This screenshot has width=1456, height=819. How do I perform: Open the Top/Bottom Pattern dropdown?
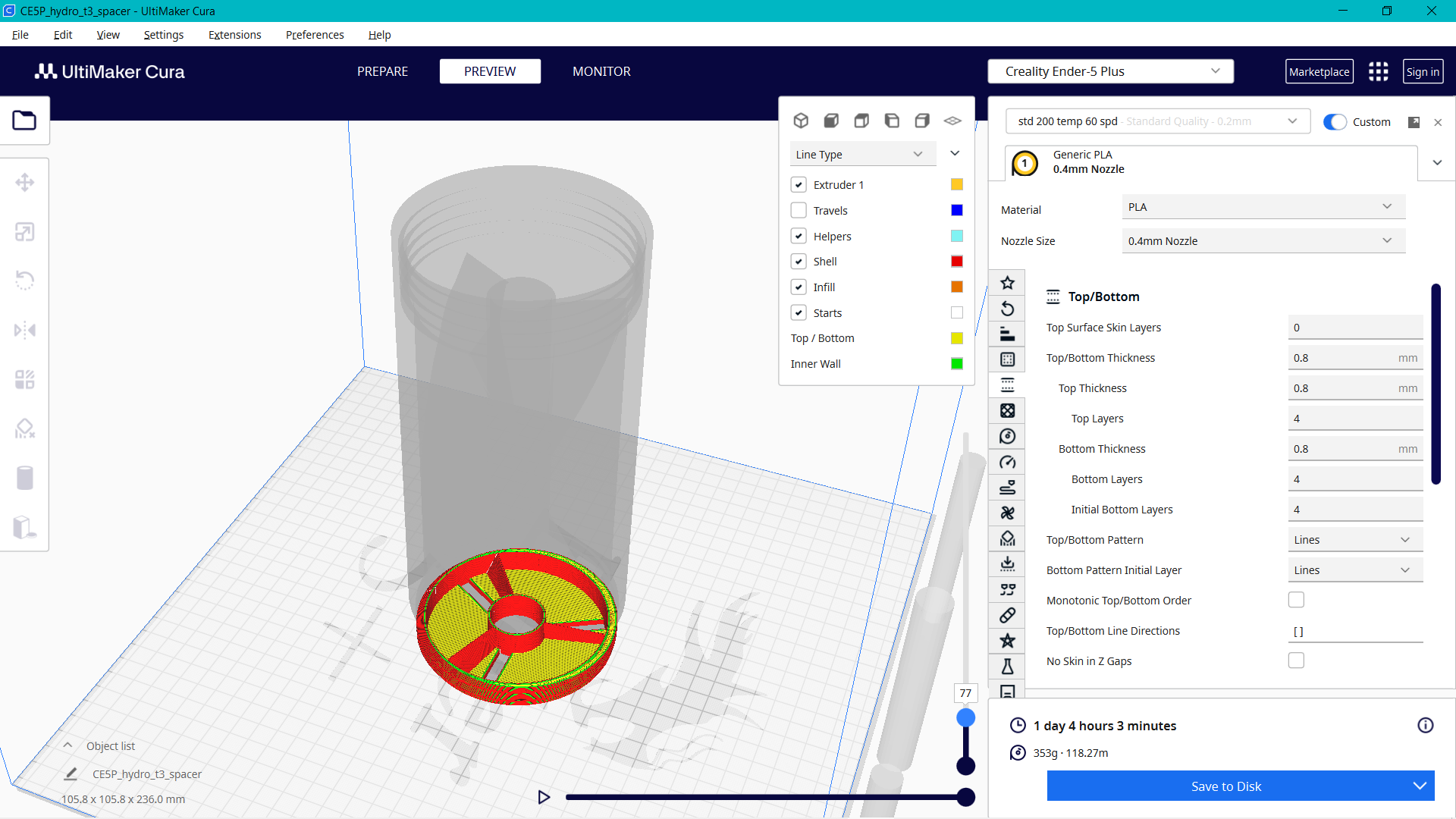click(1354, 539)
